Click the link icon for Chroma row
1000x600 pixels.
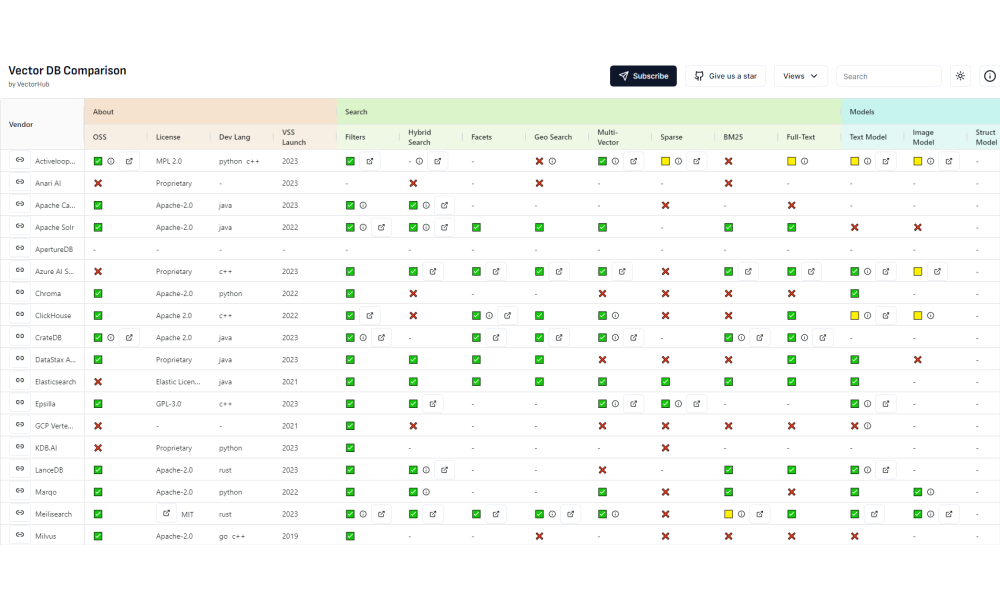20,293
